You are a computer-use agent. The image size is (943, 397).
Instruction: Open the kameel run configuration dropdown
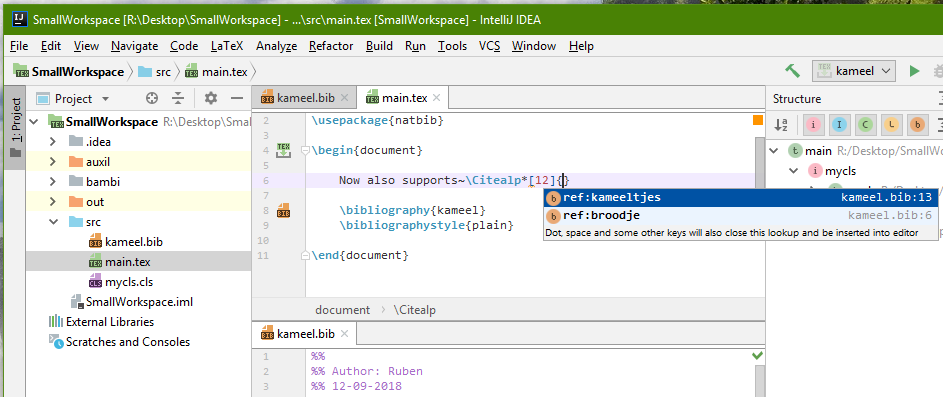pos(854,71)
